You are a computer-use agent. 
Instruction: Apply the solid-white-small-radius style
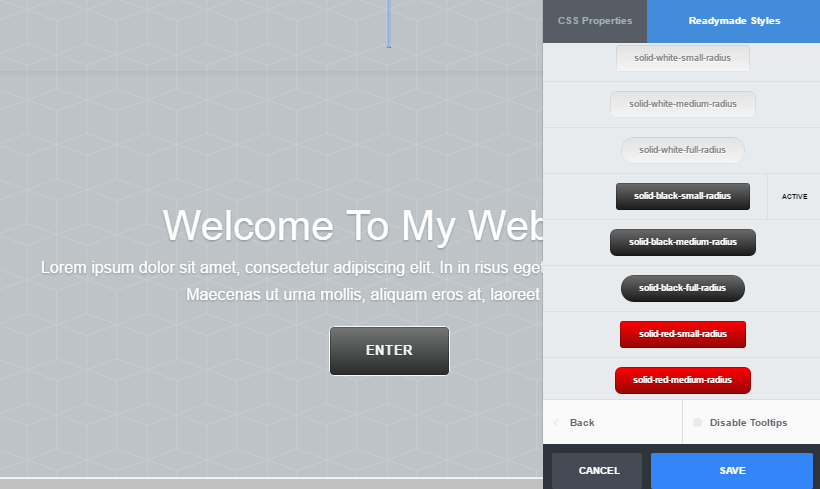(x=682, y=58)
